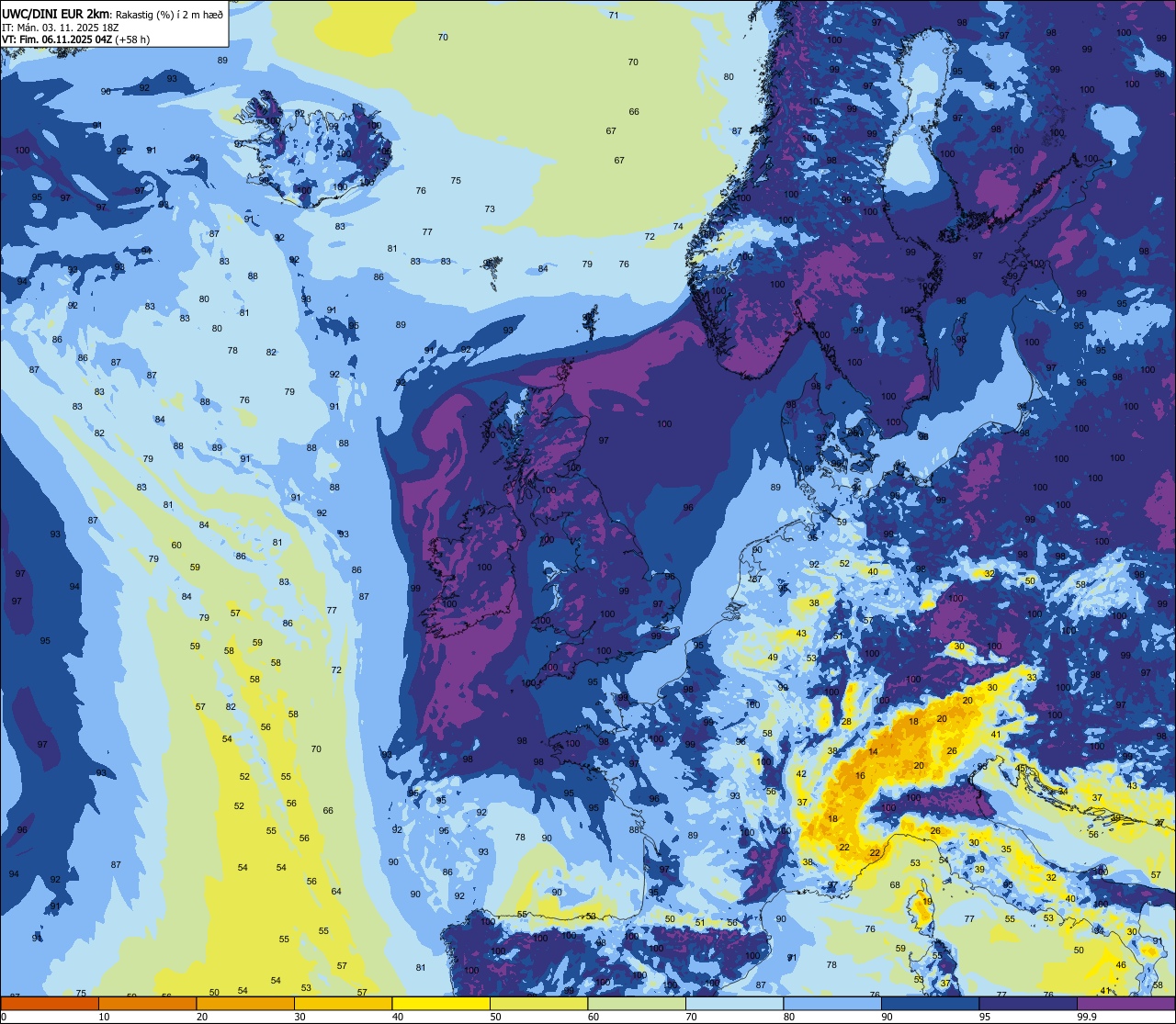Click the value "71" at the map top
The width and height of the screenshot is (1176, 1024).
[614, 15]
